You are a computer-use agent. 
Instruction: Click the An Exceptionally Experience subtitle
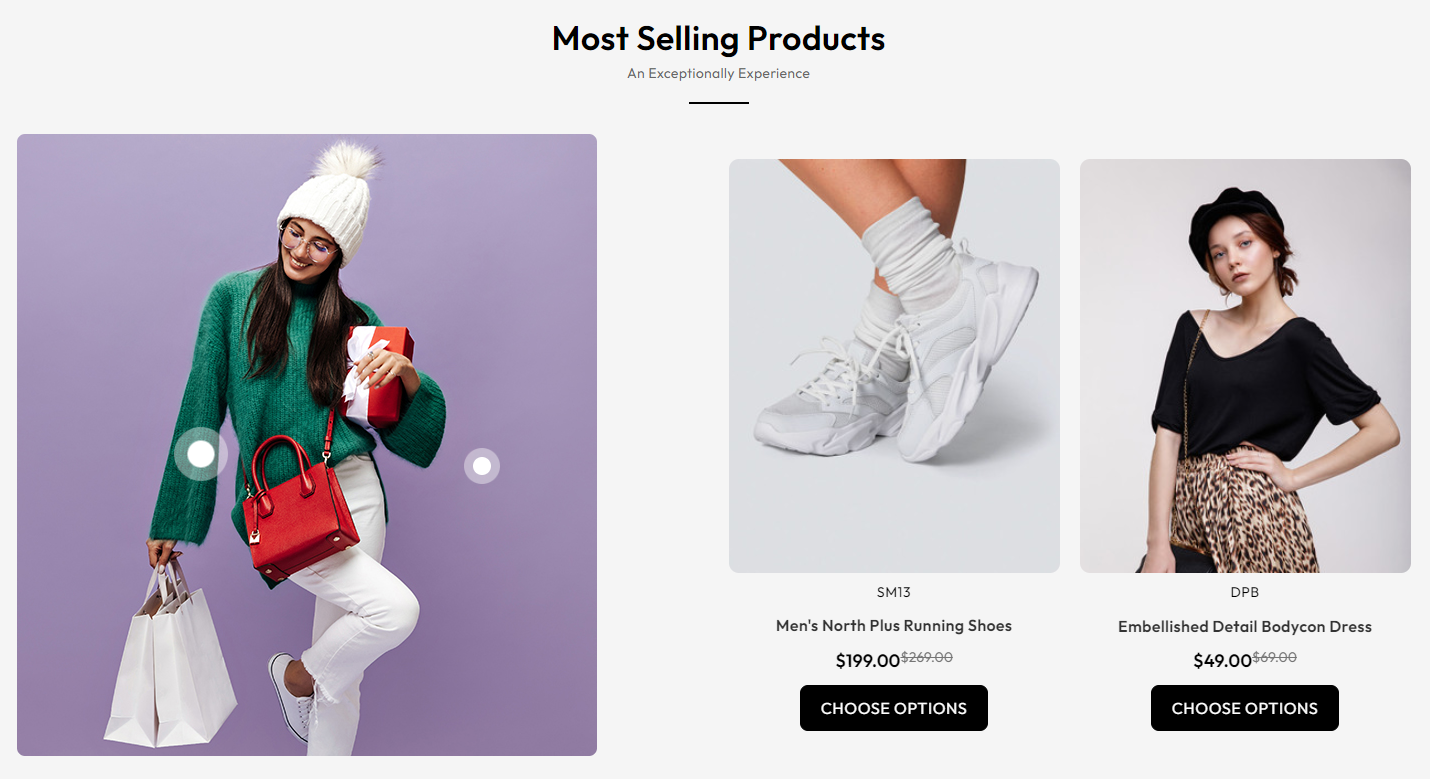(718, 73)
